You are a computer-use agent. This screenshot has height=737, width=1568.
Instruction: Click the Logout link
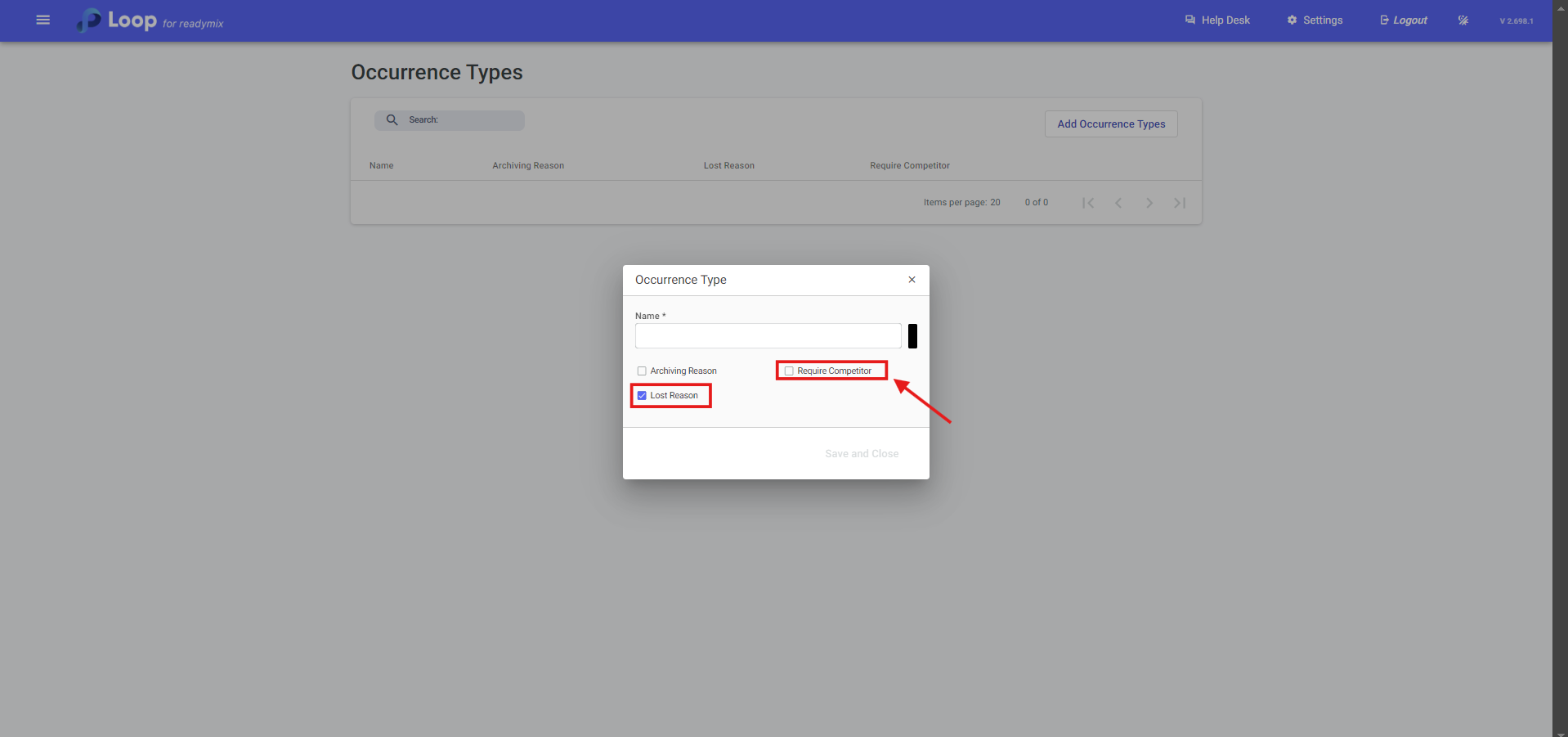tap(1404, 20)
